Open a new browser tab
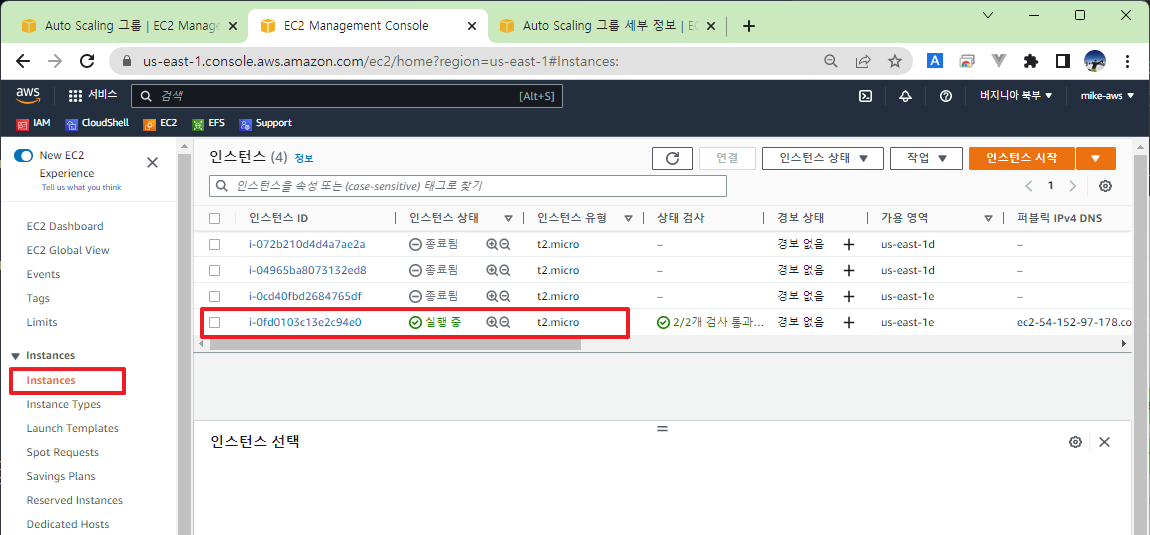The image size is (1150, 535). (x=749, y=26)
